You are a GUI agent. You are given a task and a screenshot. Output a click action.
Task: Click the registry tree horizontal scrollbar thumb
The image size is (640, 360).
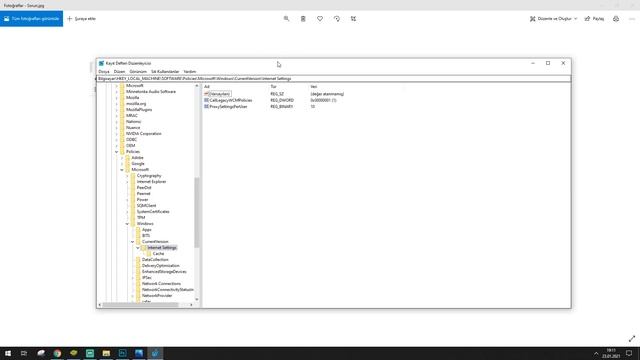point(140,305)
